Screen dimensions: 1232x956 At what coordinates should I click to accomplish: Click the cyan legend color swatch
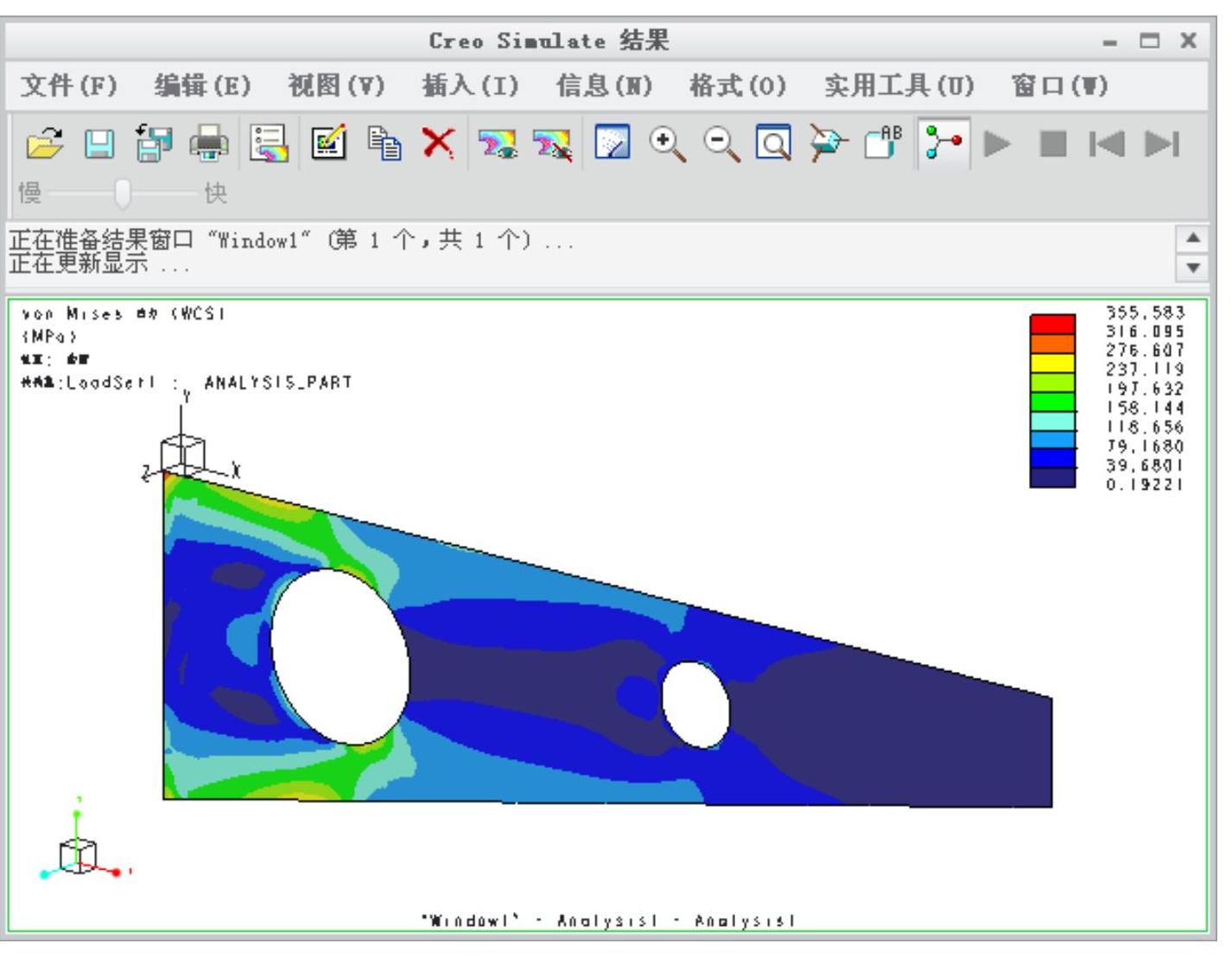(x=1052, y=421)
